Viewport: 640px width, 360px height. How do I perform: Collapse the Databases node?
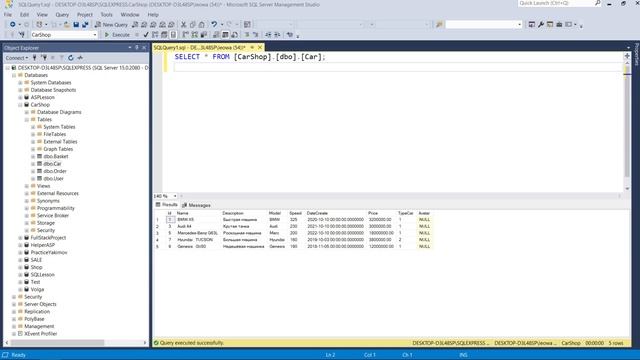14,76
